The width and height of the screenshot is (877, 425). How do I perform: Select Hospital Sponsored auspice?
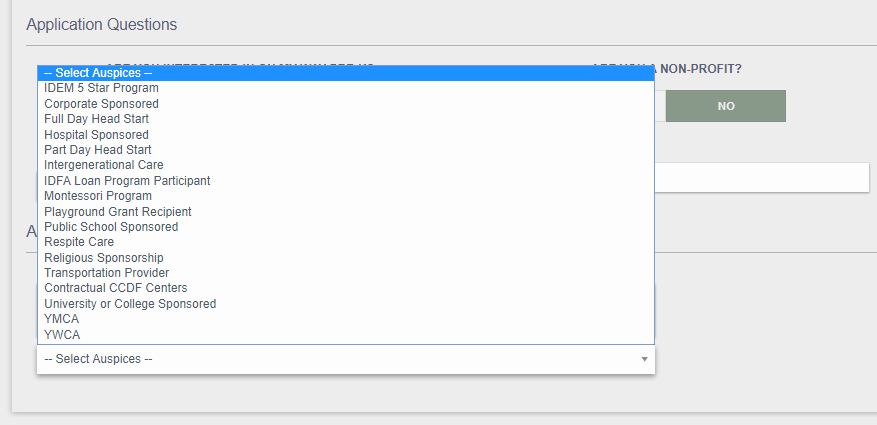96,135
